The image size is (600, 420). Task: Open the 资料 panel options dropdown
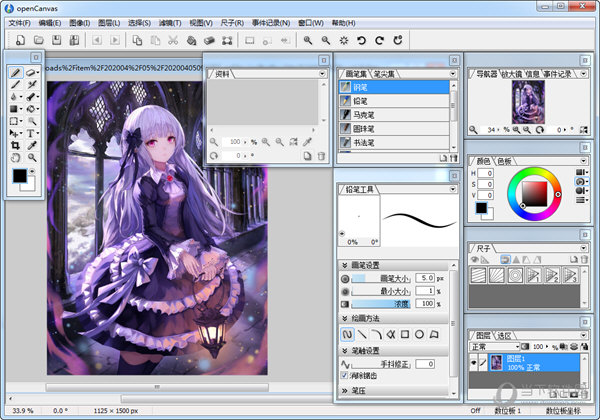click(x=322, y=73)
